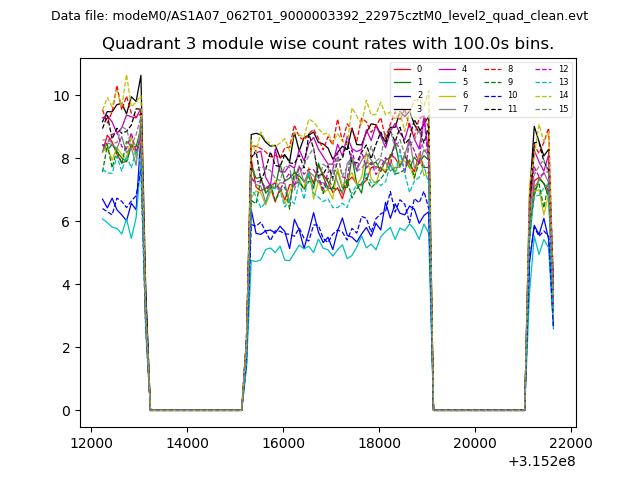Click the x-axis tick label 20000
This screenshot has width=640, height=480.
[x=474, y=443]
